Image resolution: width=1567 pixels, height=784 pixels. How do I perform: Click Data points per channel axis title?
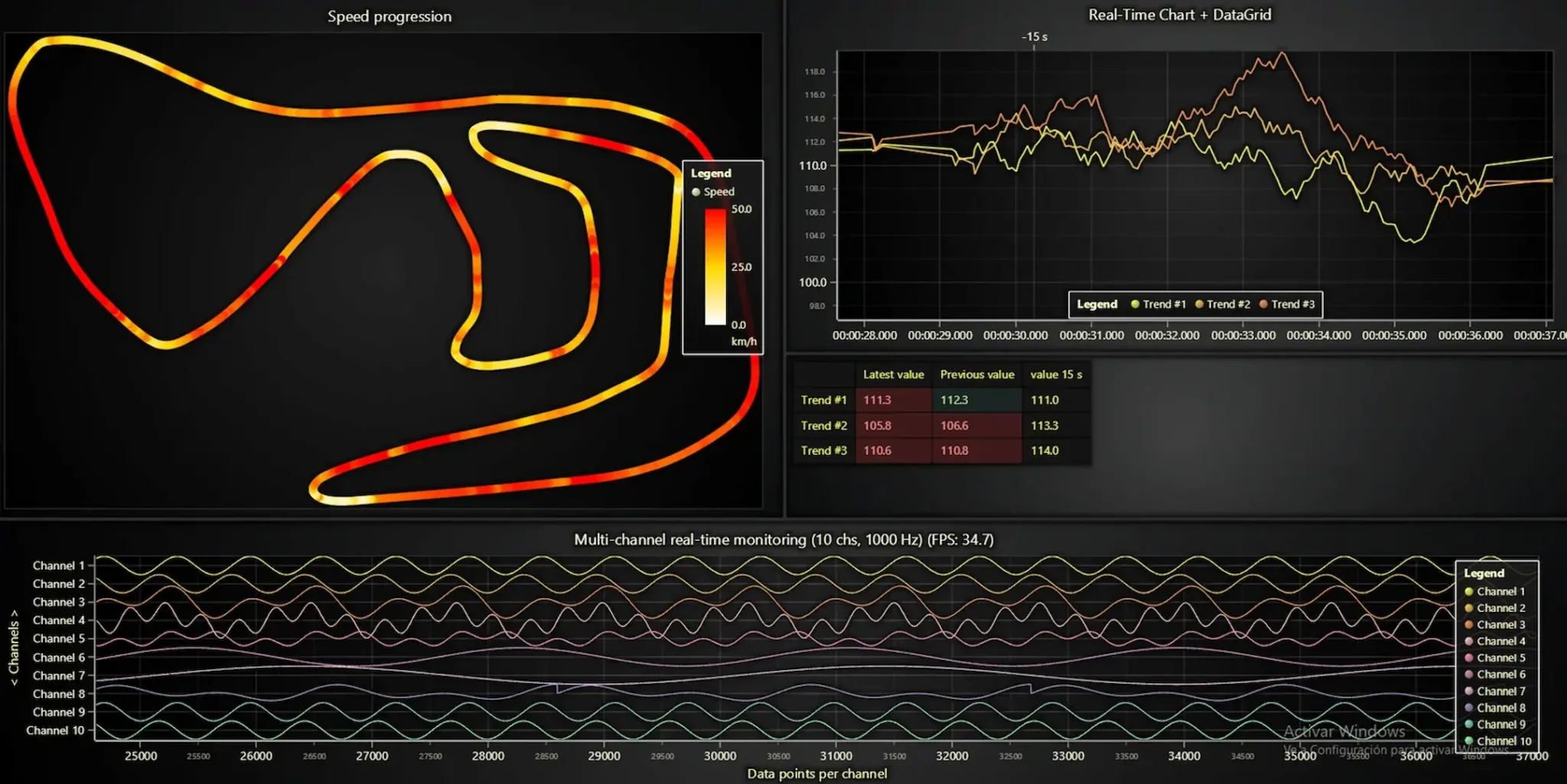(x=817, y=773)
